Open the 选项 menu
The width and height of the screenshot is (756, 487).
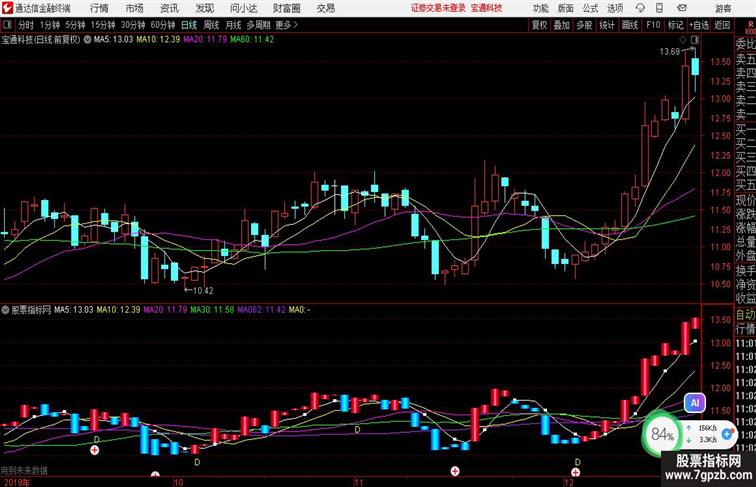point(615,8)
